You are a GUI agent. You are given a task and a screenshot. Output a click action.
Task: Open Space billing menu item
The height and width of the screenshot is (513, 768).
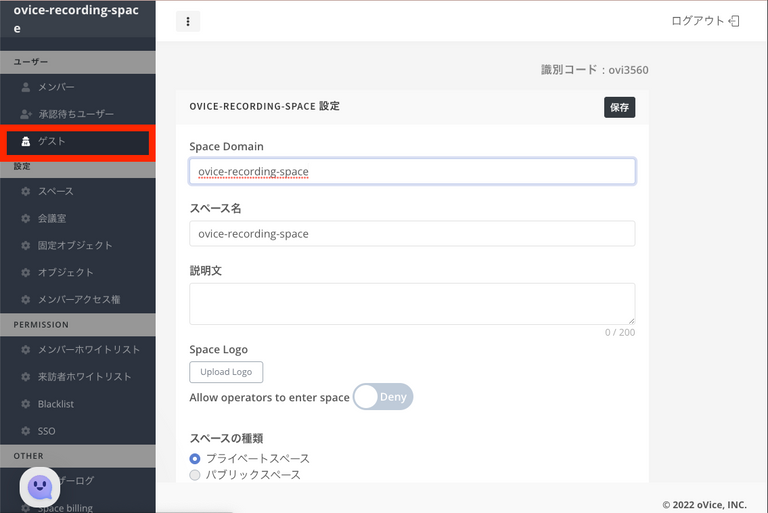click(78, 508)
